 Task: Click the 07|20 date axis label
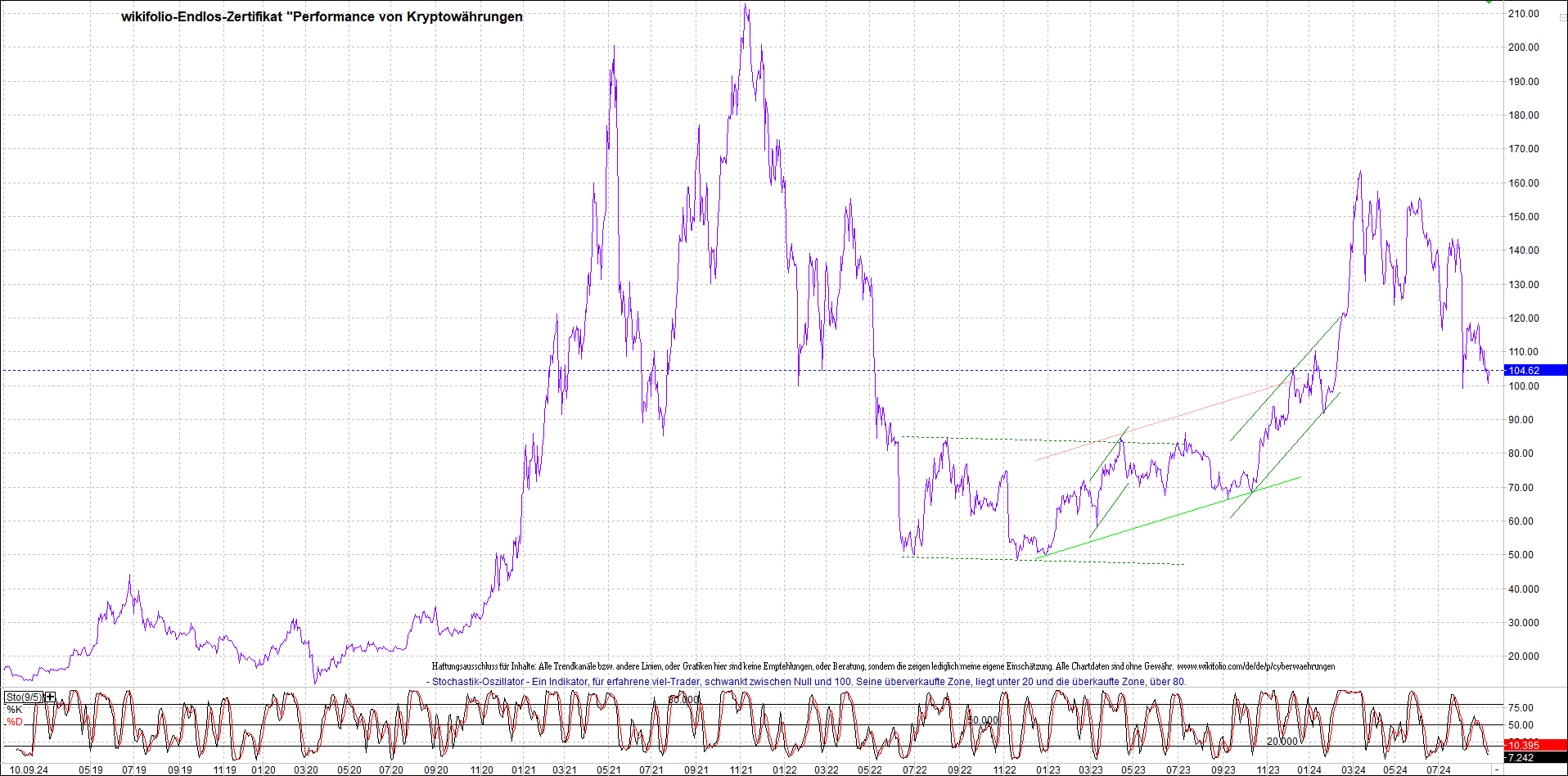click(x=391, y=770)
